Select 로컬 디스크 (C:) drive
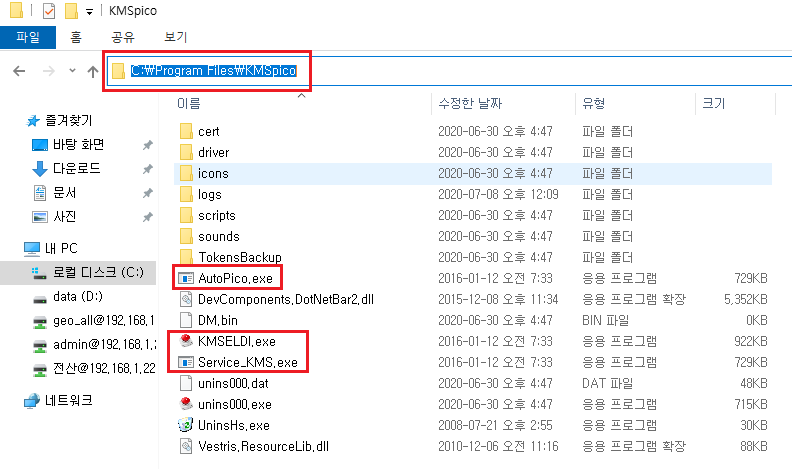Screen dimensions: 792x469 click(98, 273)
